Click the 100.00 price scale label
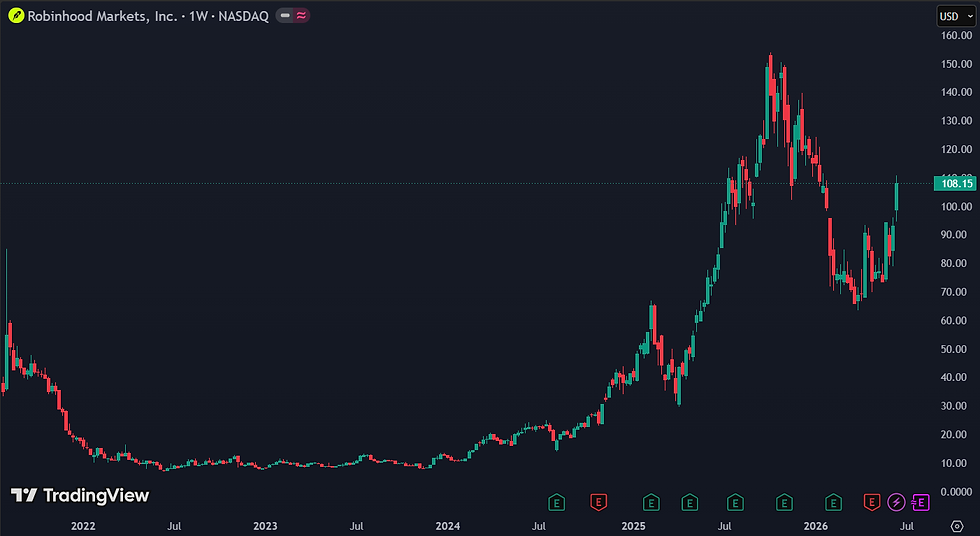This screenshot has width=980, height=536. (956, 206)
